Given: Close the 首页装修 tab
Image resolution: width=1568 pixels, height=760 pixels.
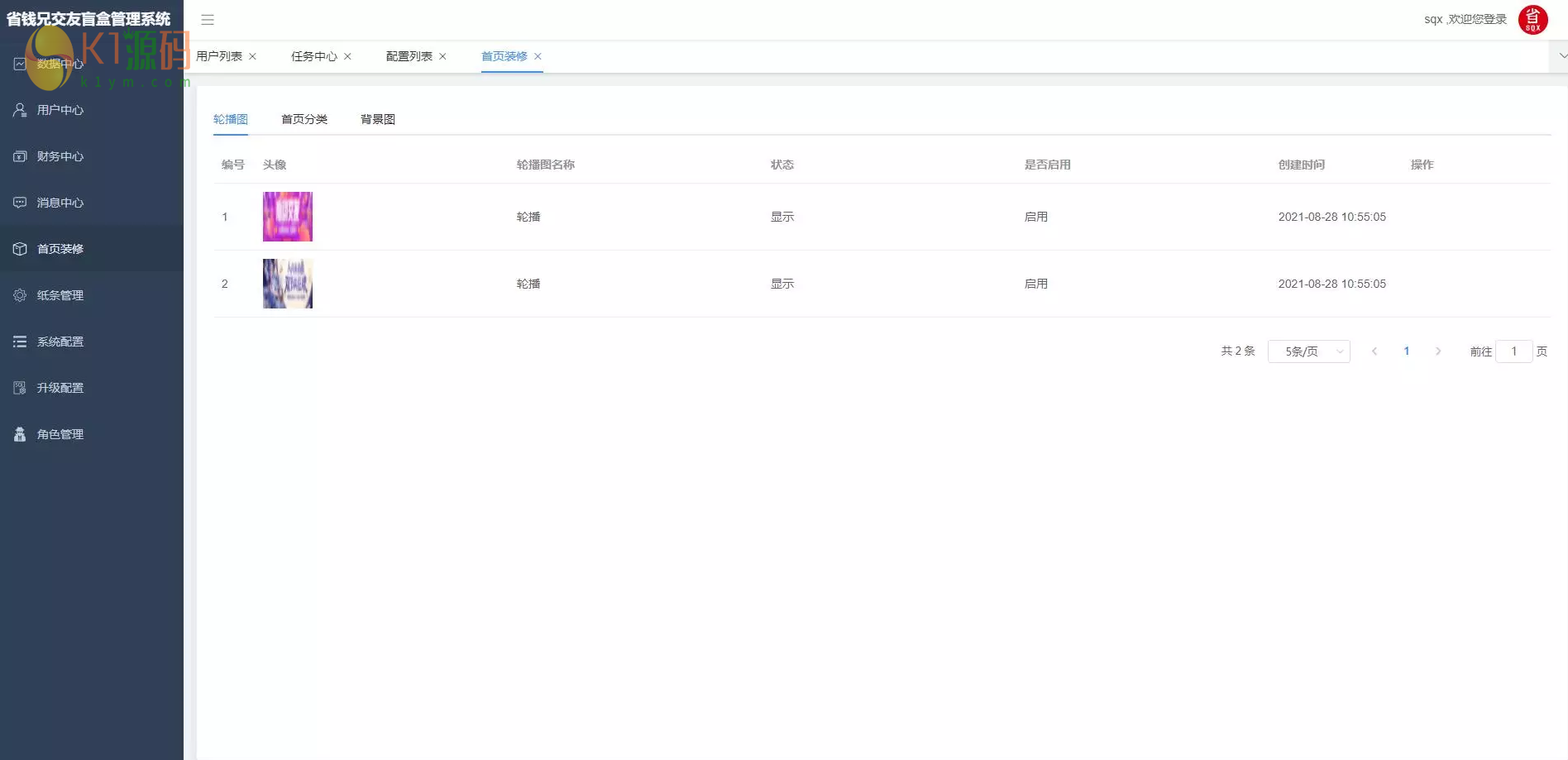Looking at the screenshot, I should pos(538,56).
